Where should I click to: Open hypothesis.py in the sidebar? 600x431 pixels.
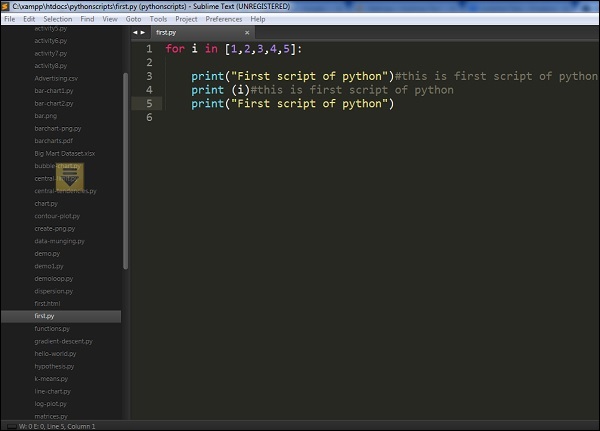54,366
